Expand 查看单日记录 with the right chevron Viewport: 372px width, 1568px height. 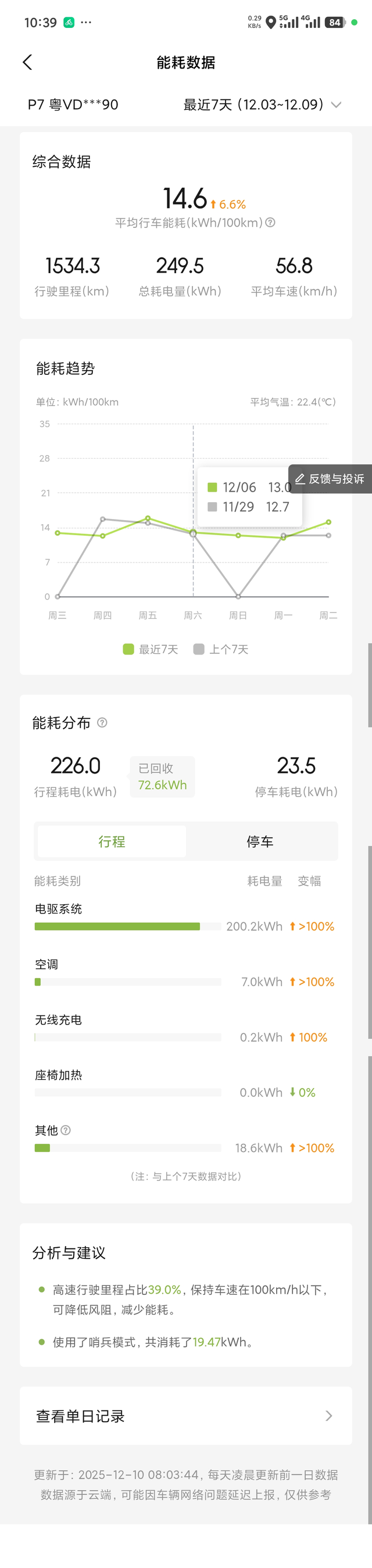(329, 1416)
